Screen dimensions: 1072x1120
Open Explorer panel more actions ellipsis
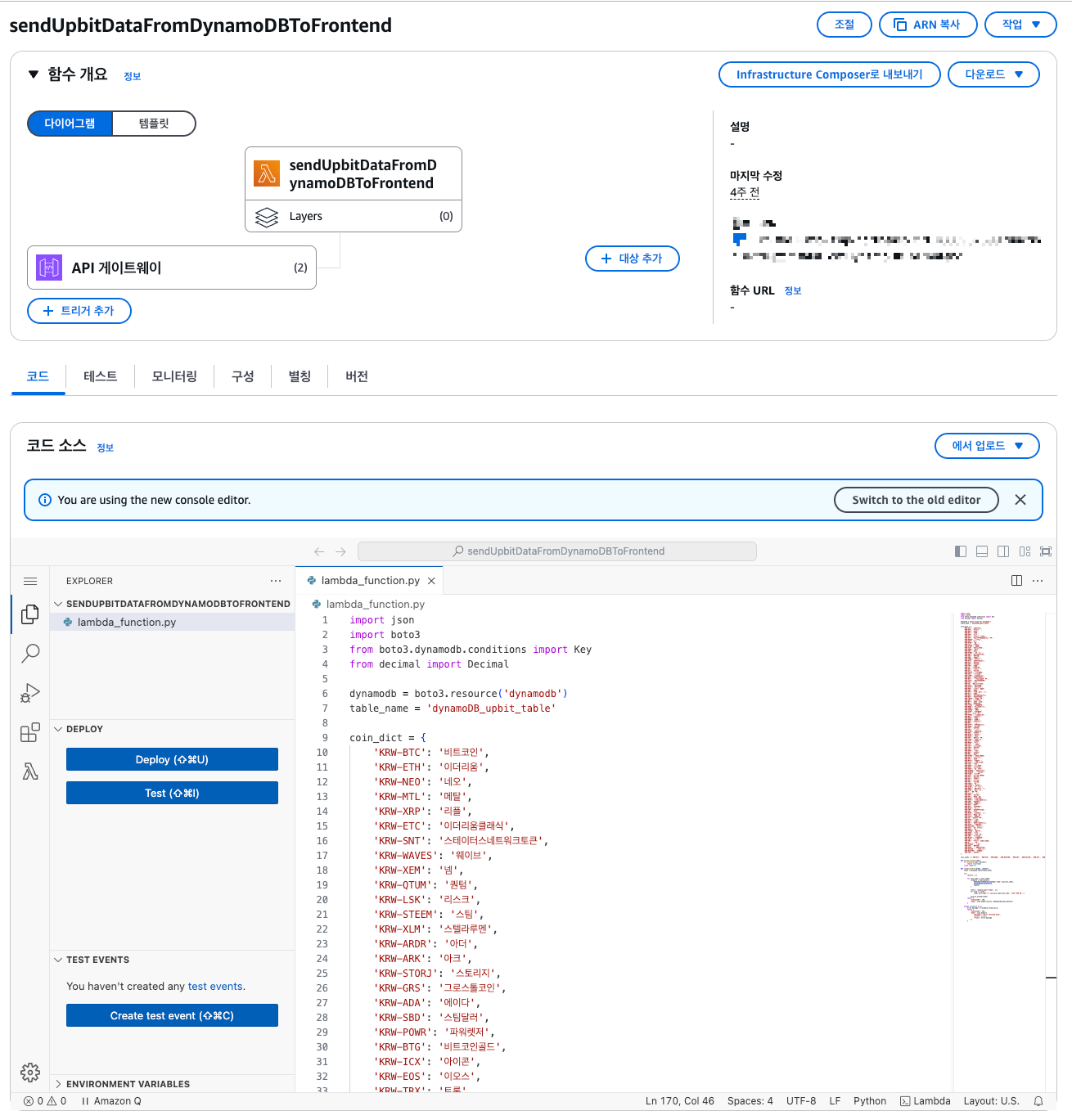pyautogui.click(x=276, y=581)
